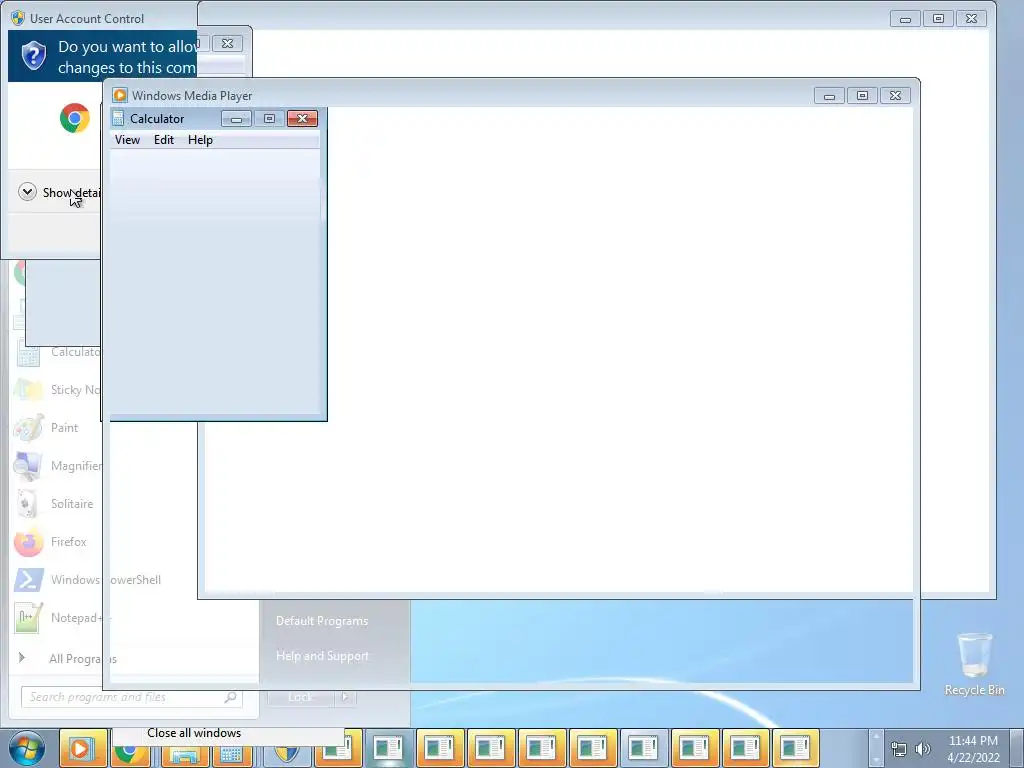The image size is (1024, 768).
Task: Launch Sticky Notes from the Start menu
Action: [x=57, y=390]
